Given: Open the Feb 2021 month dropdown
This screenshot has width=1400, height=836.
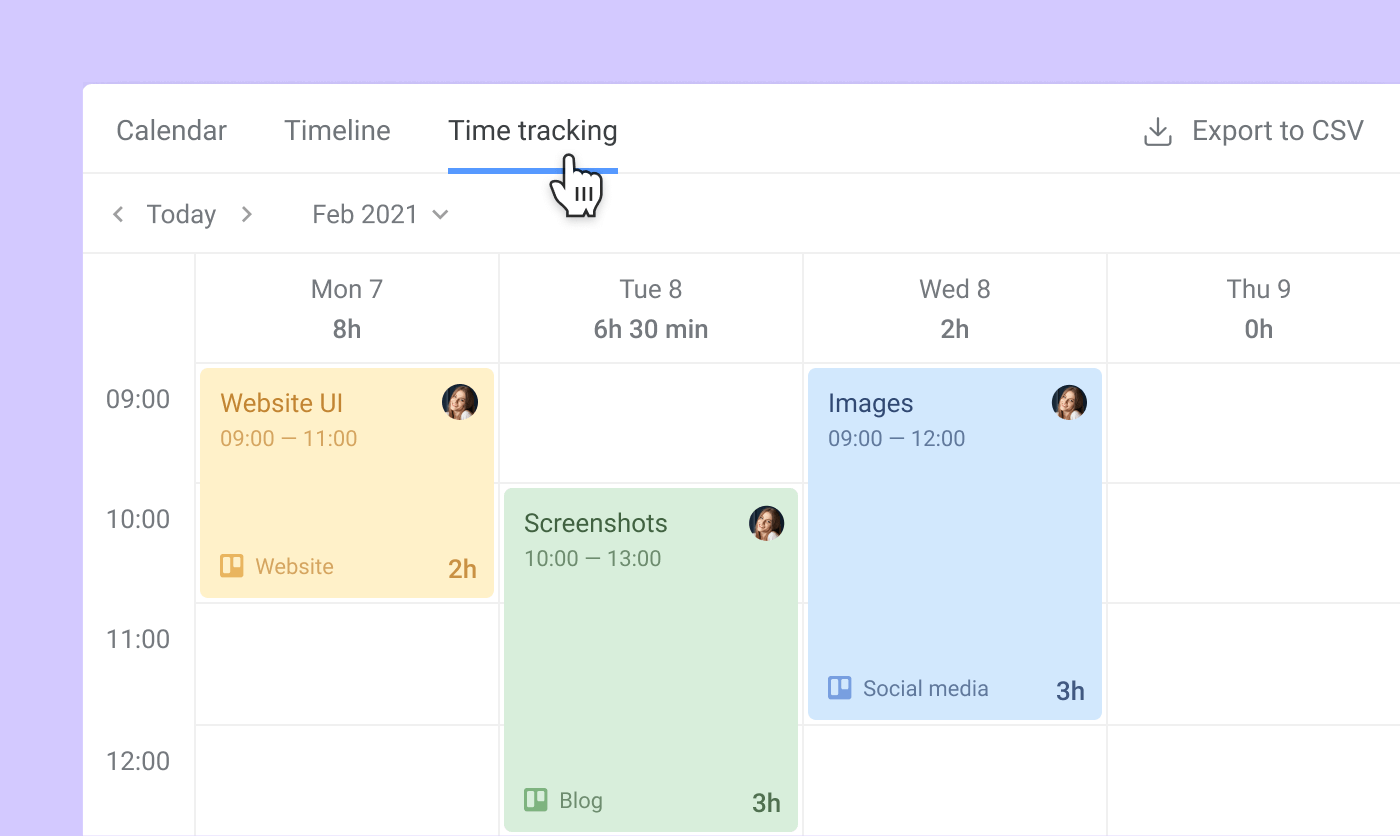Looking at the screenshot, I should click(440, 213).
